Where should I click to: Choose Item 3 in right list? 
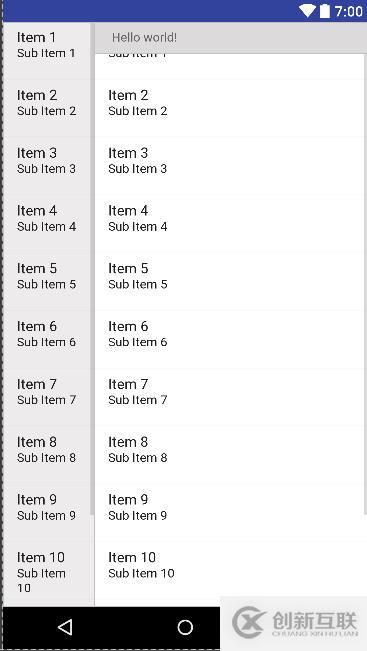coord(229,165)
